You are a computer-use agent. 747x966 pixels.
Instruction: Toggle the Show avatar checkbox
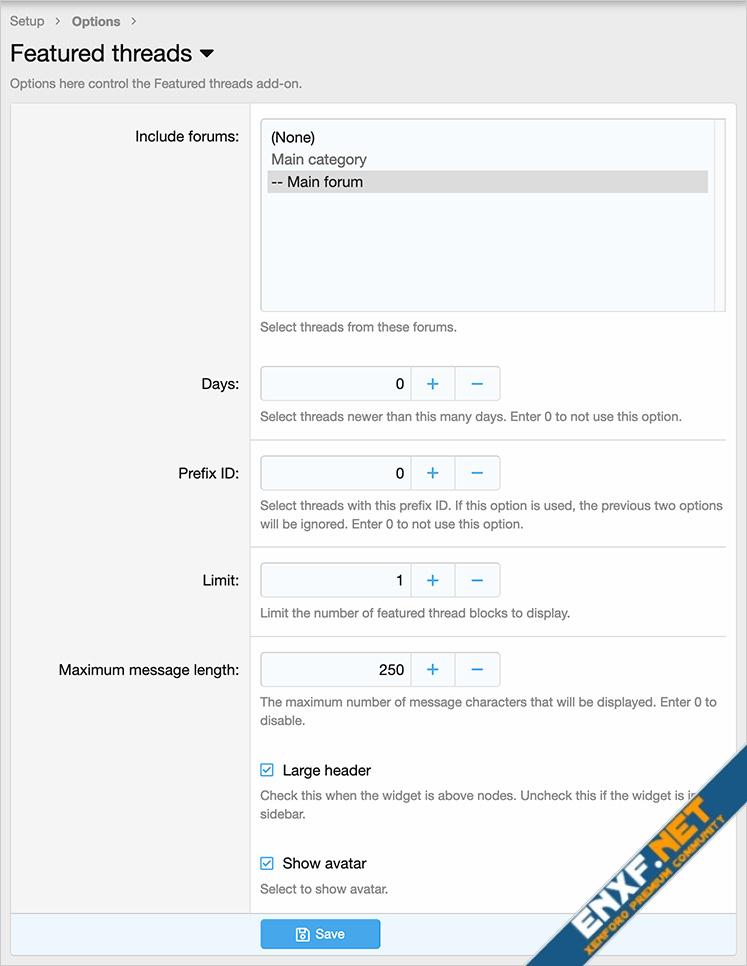267,863
